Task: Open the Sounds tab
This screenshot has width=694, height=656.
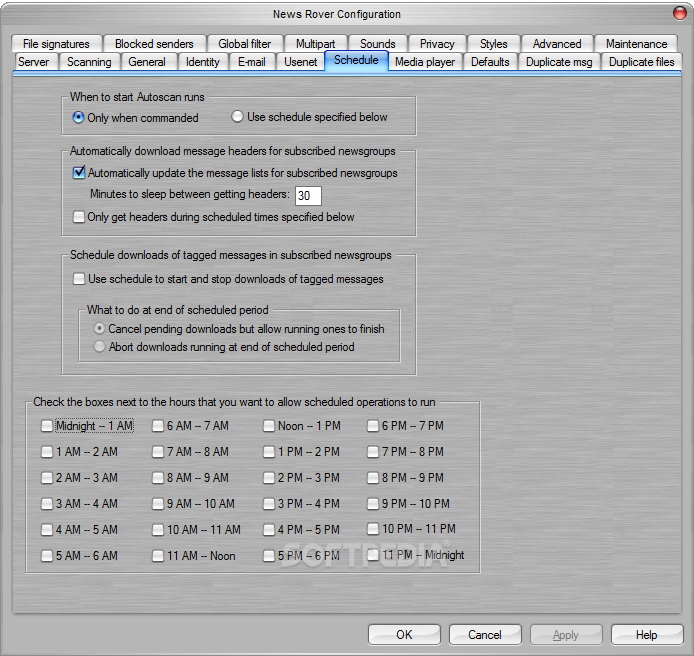Action: 378,44
